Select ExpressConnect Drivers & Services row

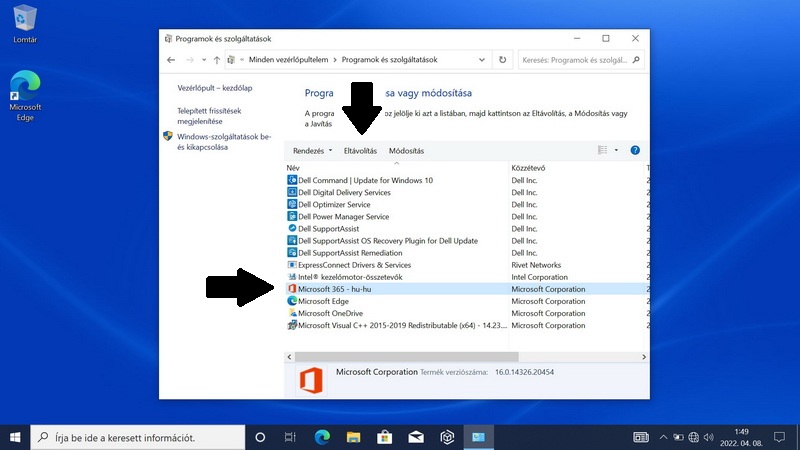tap(467, 265)
